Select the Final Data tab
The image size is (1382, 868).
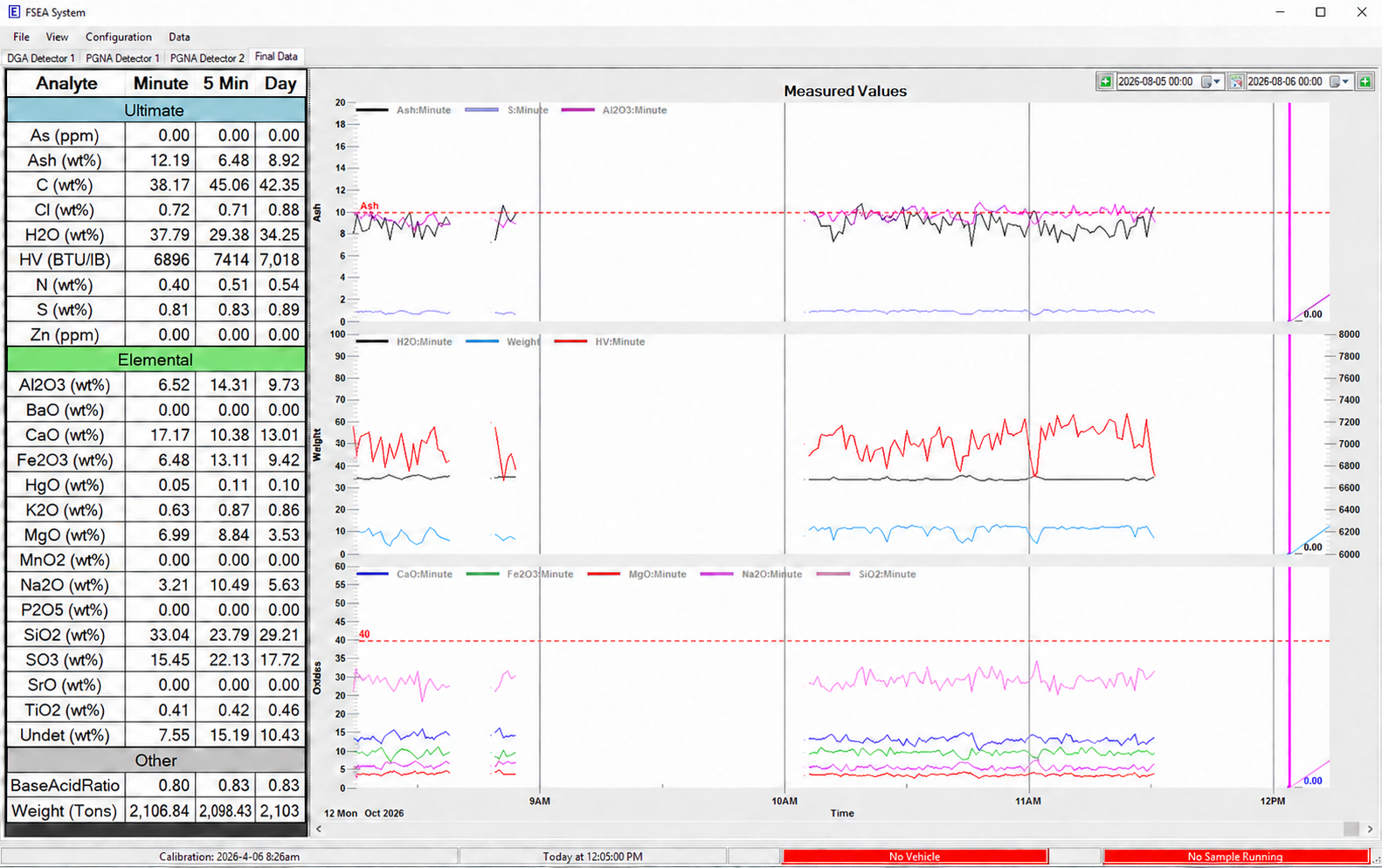pyautogui.click(x=276, y=57)
